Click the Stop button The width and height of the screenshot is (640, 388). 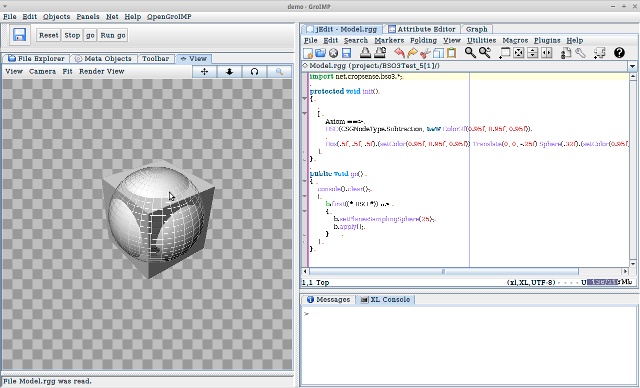coord(72,35)
